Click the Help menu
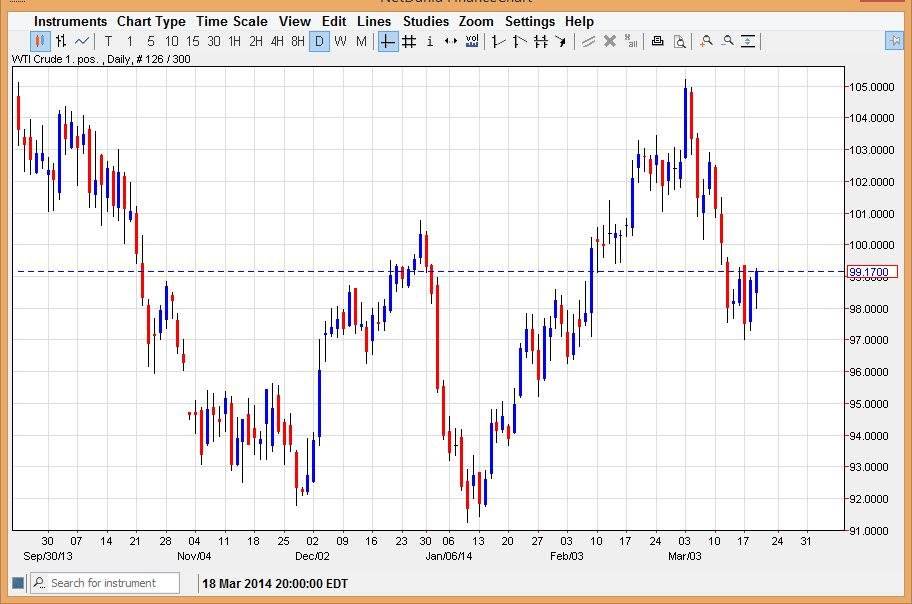Screen dimensions: 912x604 578,20
